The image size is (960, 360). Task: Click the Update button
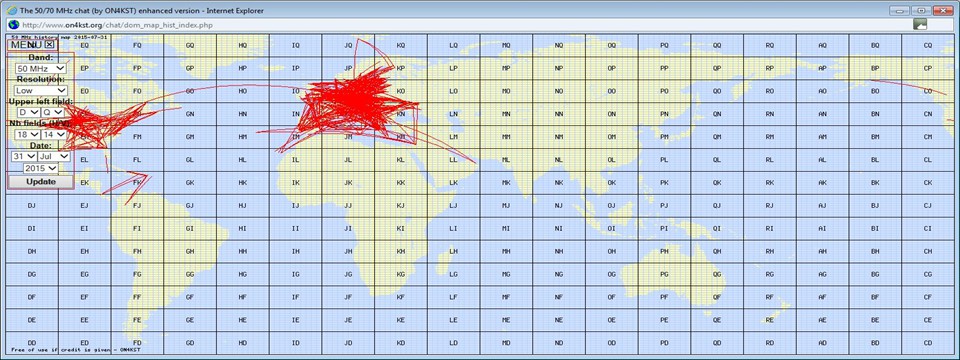[x=41, y=182]
